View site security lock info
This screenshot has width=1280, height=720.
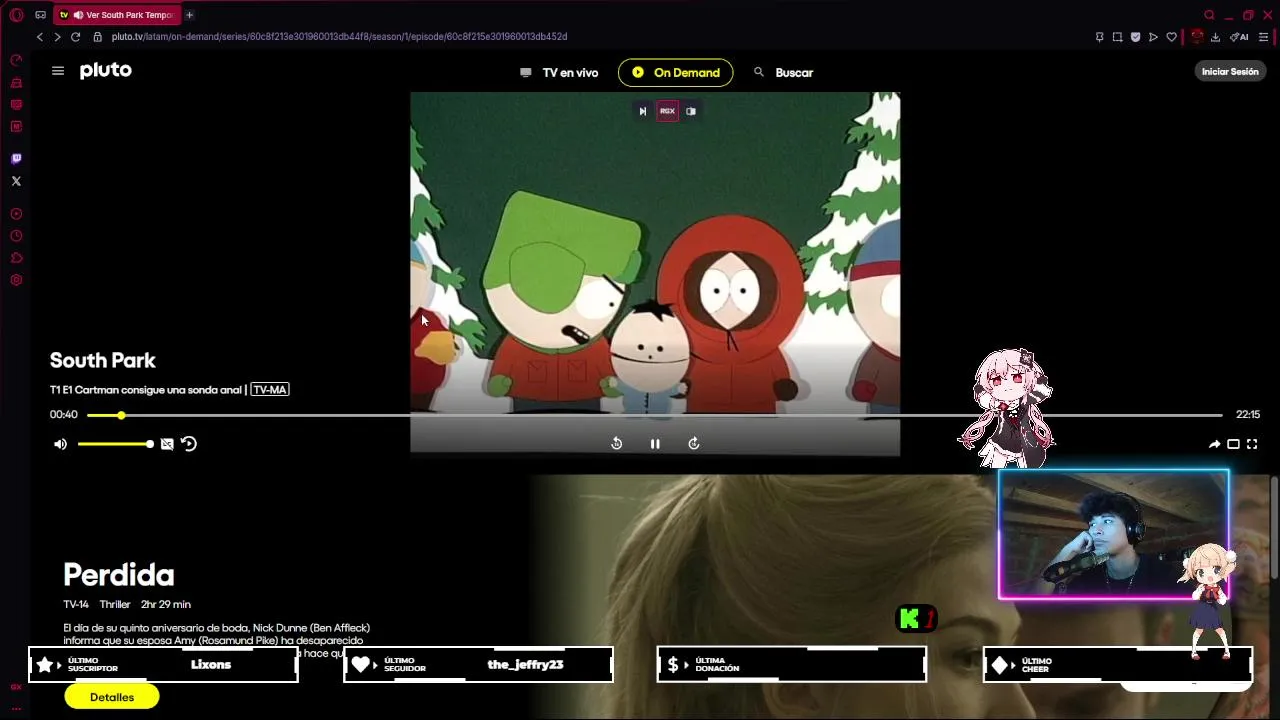(97, 37)
